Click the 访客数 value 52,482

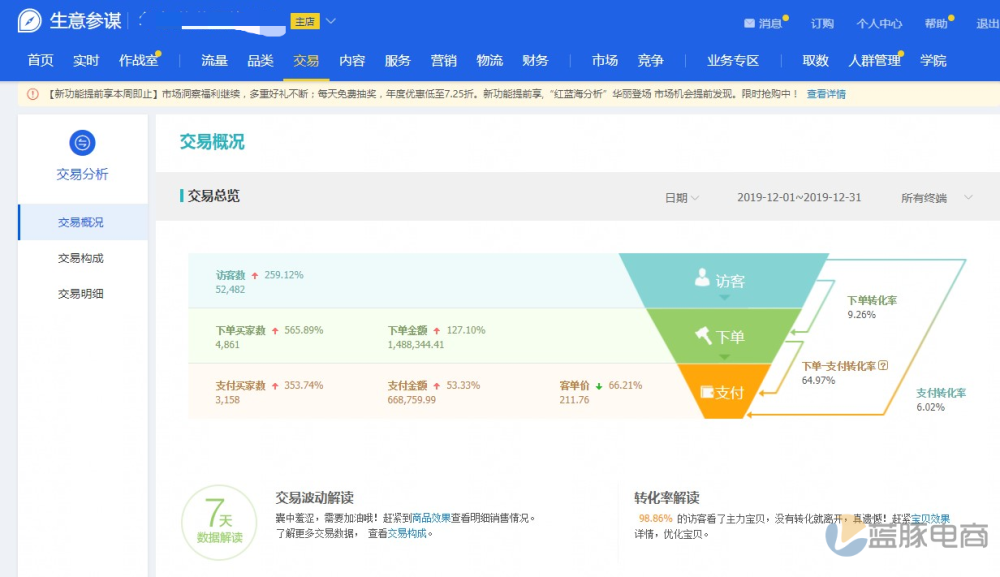(x=230, y=289)
